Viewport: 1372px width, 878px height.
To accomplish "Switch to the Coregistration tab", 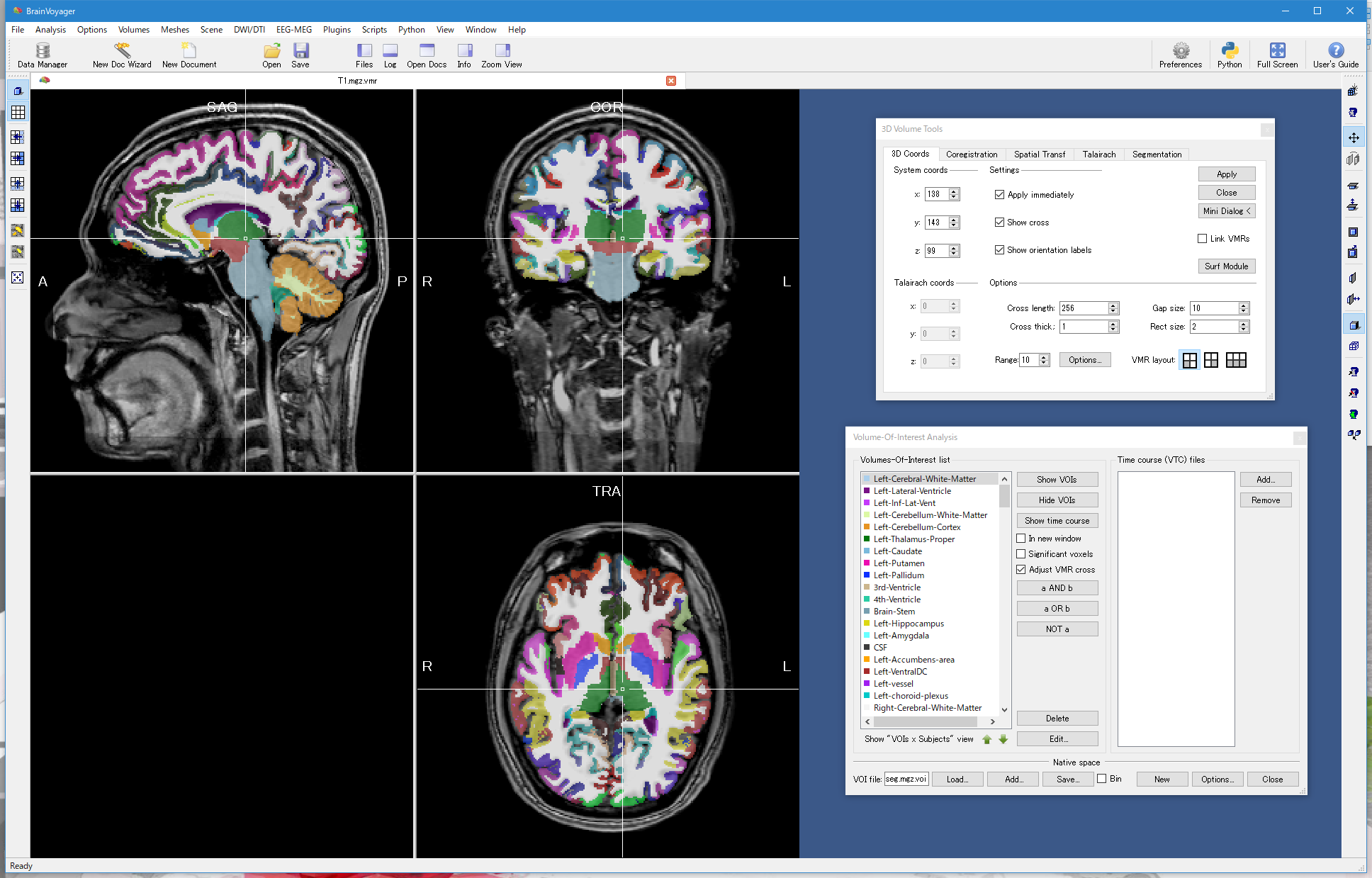I will [x=972, y=154].
